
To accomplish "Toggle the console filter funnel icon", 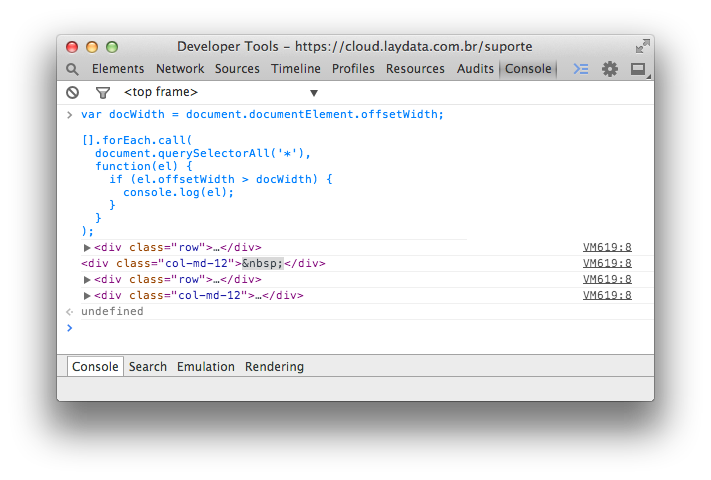I will (x=102, y=92).
